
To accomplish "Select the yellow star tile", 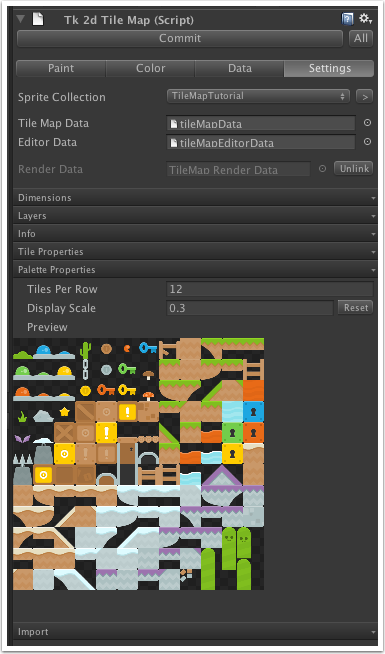I will coord(65,412).
